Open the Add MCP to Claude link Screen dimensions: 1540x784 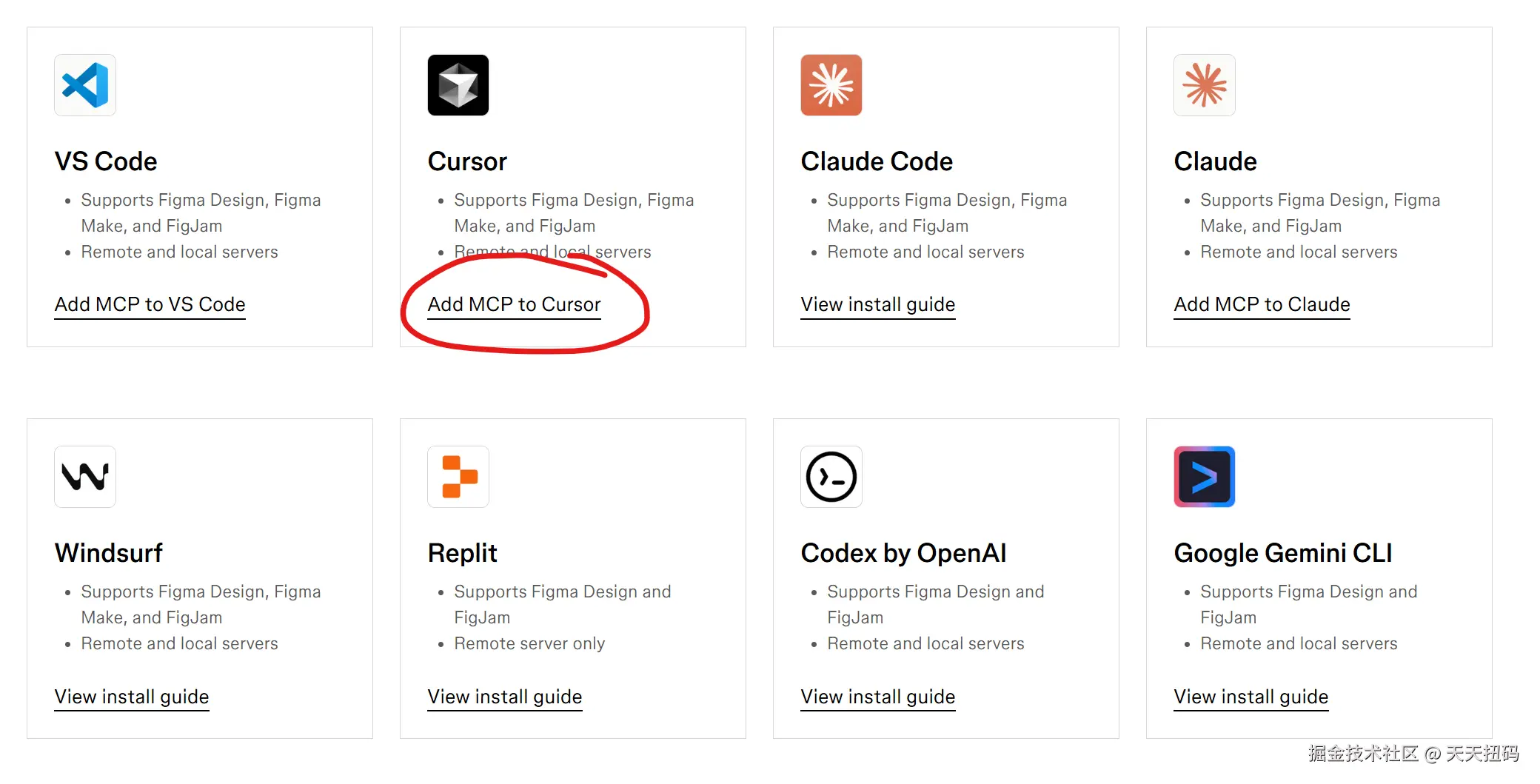(1262, 305)
